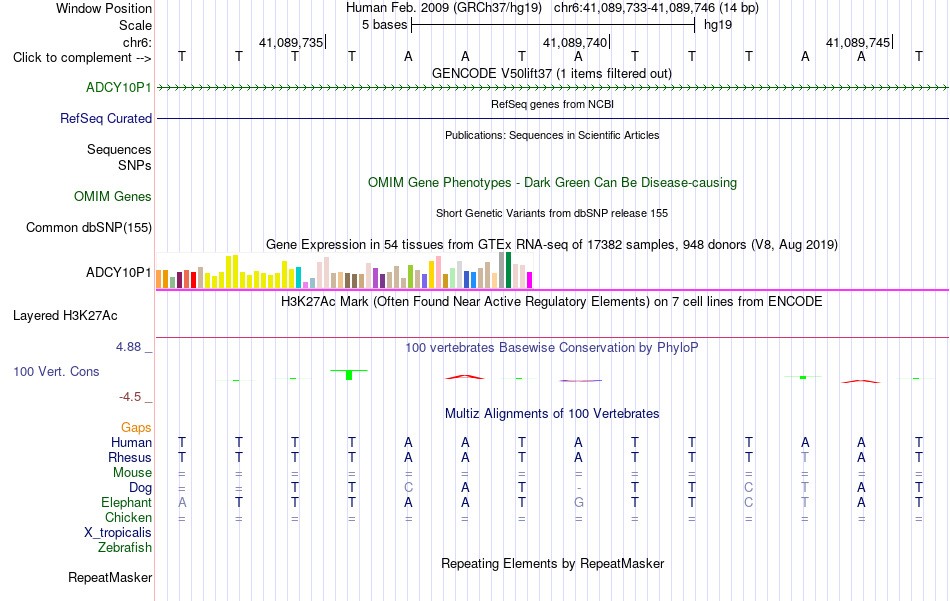Click the hg19 label beside the scale bar
The width and height of the screenshot is (950, 601).
[x=718, y=25]
